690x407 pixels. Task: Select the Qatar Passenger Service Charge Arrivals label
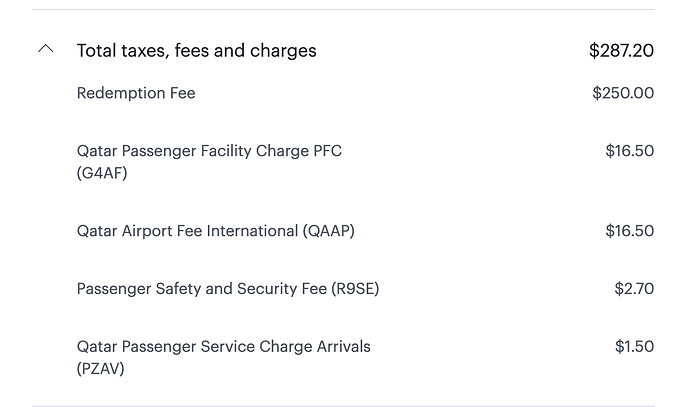[223, 347]
